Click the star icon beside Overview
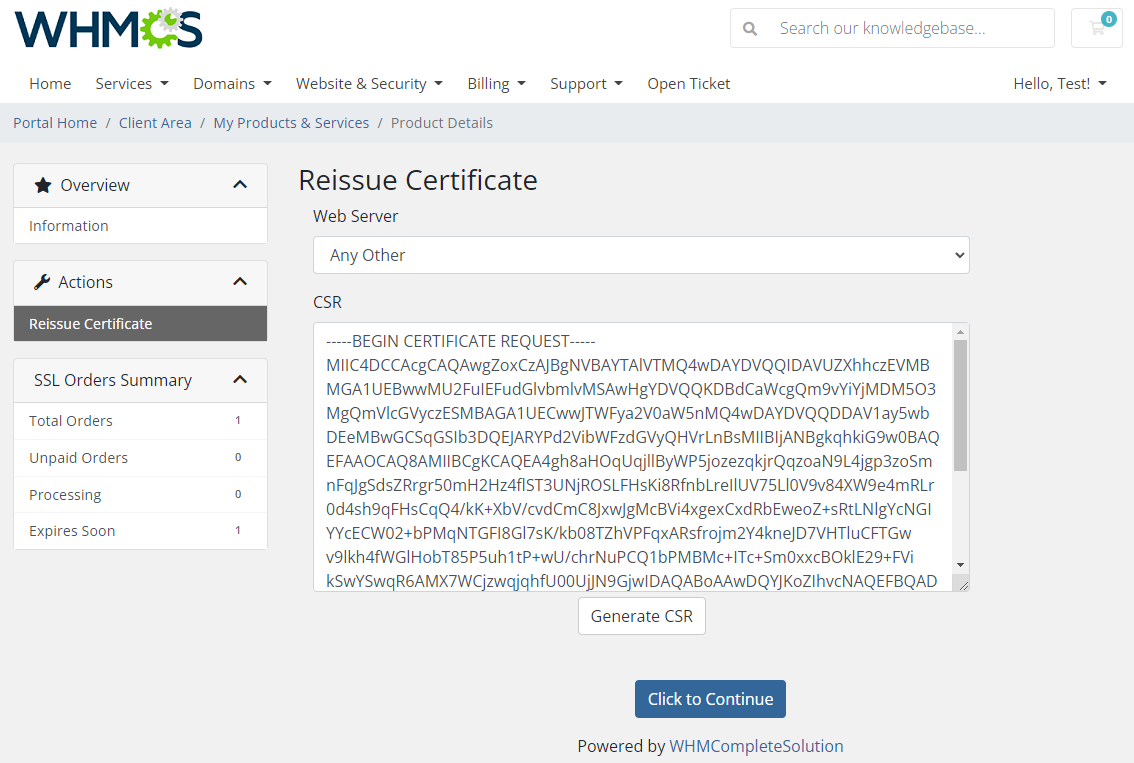Screen dimensions: 1134x763 tap(42, 184)
